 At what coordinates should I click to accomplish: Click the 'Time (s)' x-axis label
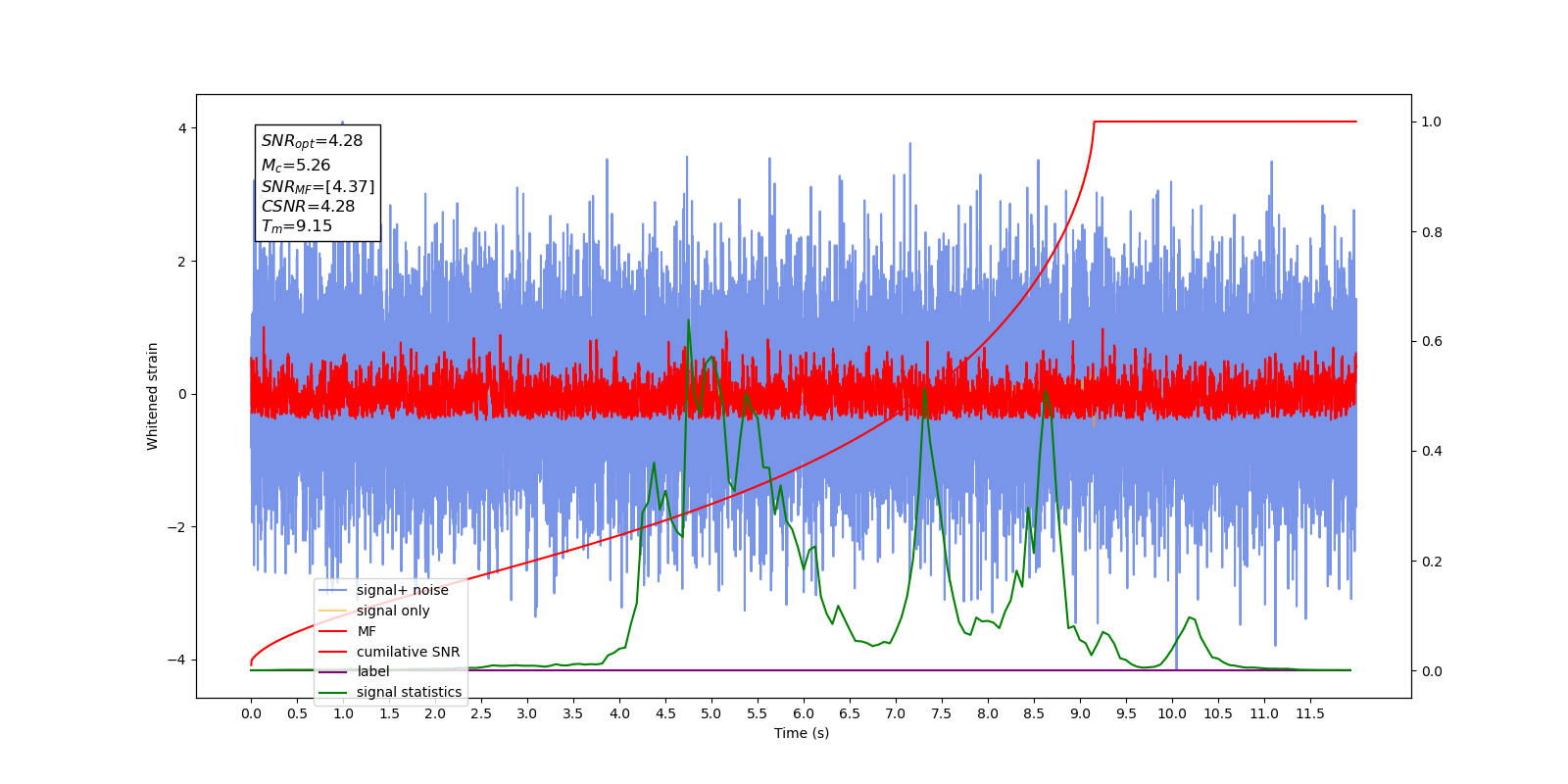pyautogui.click(x=802, y=733)
